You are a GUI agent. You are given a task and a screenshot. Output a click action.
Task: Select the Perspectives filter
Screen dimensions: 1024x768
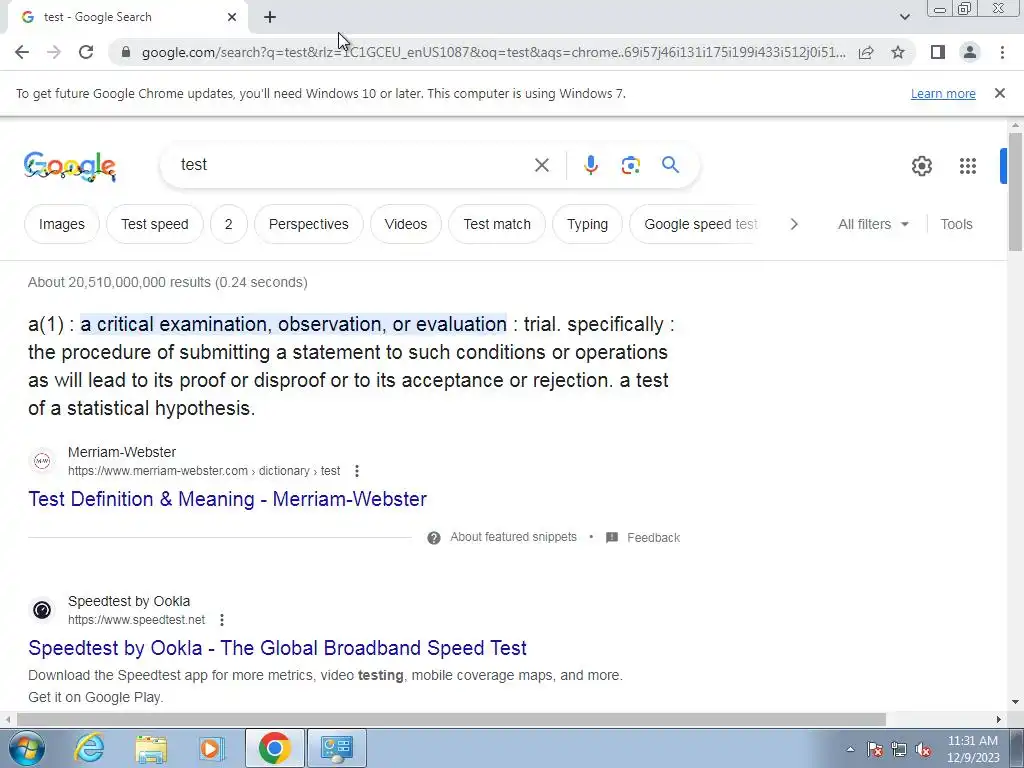click(308, 224)
